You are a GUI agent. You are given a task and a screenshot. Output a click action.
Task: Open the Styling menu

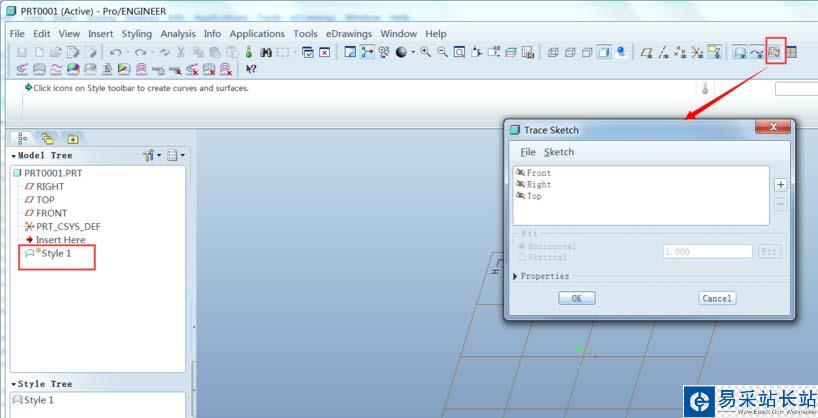point(137,33)
